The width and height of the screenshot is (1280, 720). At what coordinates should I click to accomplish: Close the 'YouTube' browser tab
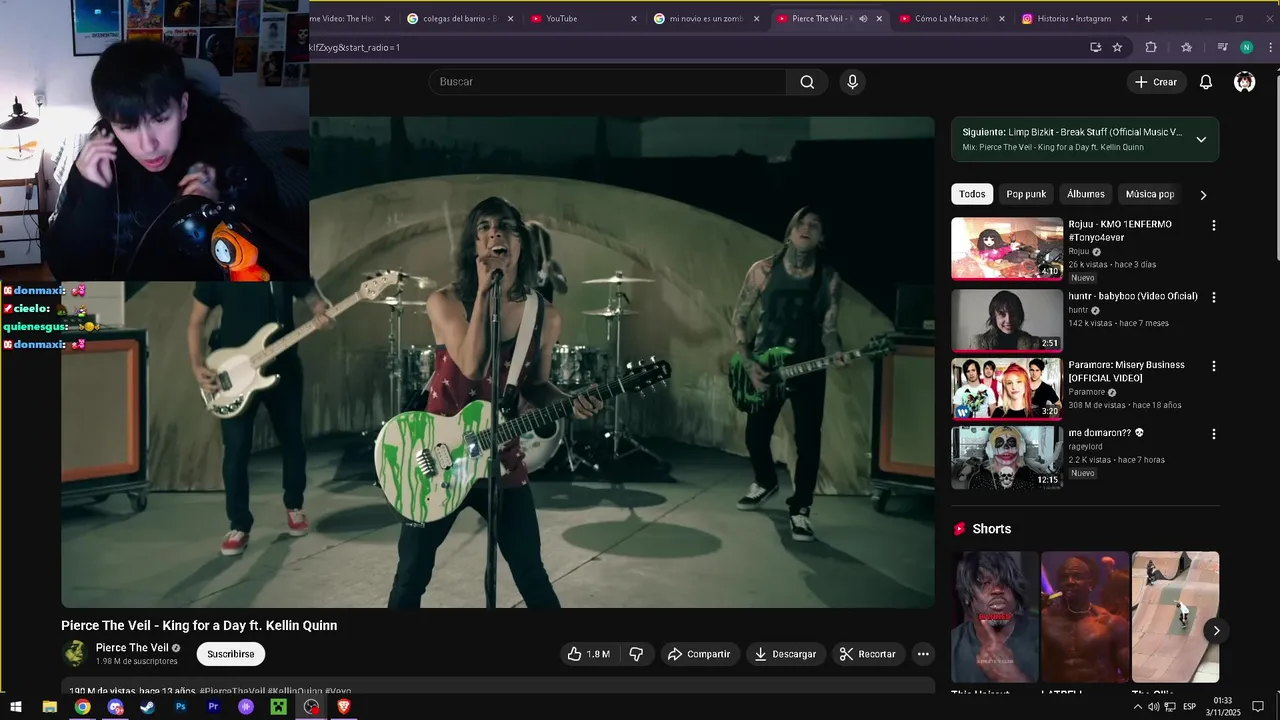634,18
